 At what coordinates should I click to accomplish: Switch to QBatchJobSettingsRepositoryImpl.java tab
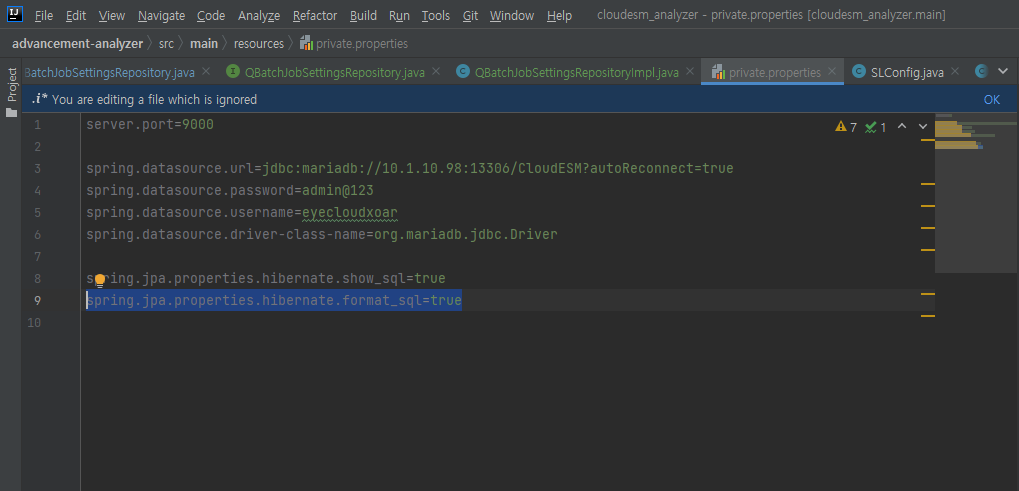point(576,72)
